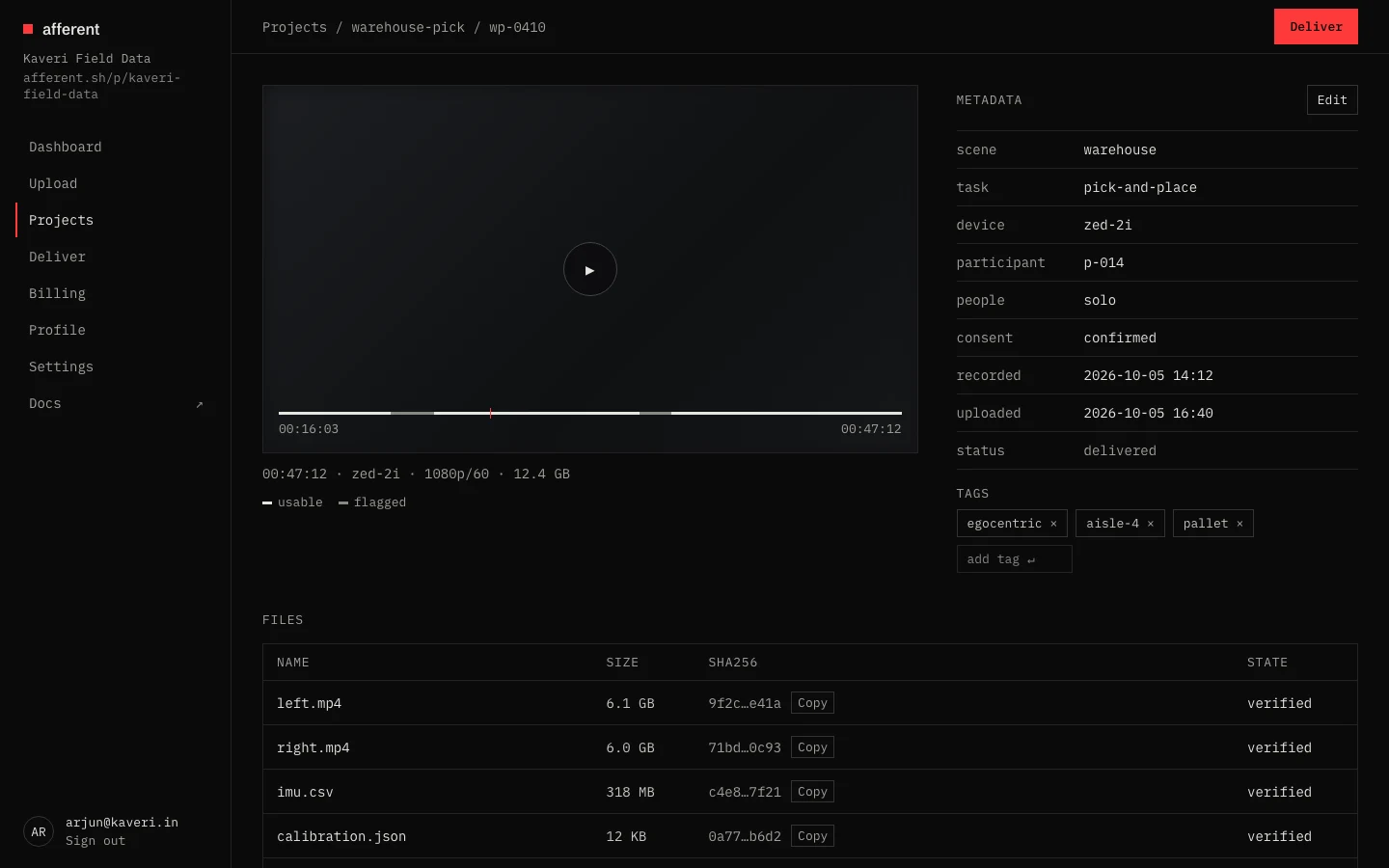Click the red Deliver button
This screenshot has height=868, width=1389.
point(1316,27)
